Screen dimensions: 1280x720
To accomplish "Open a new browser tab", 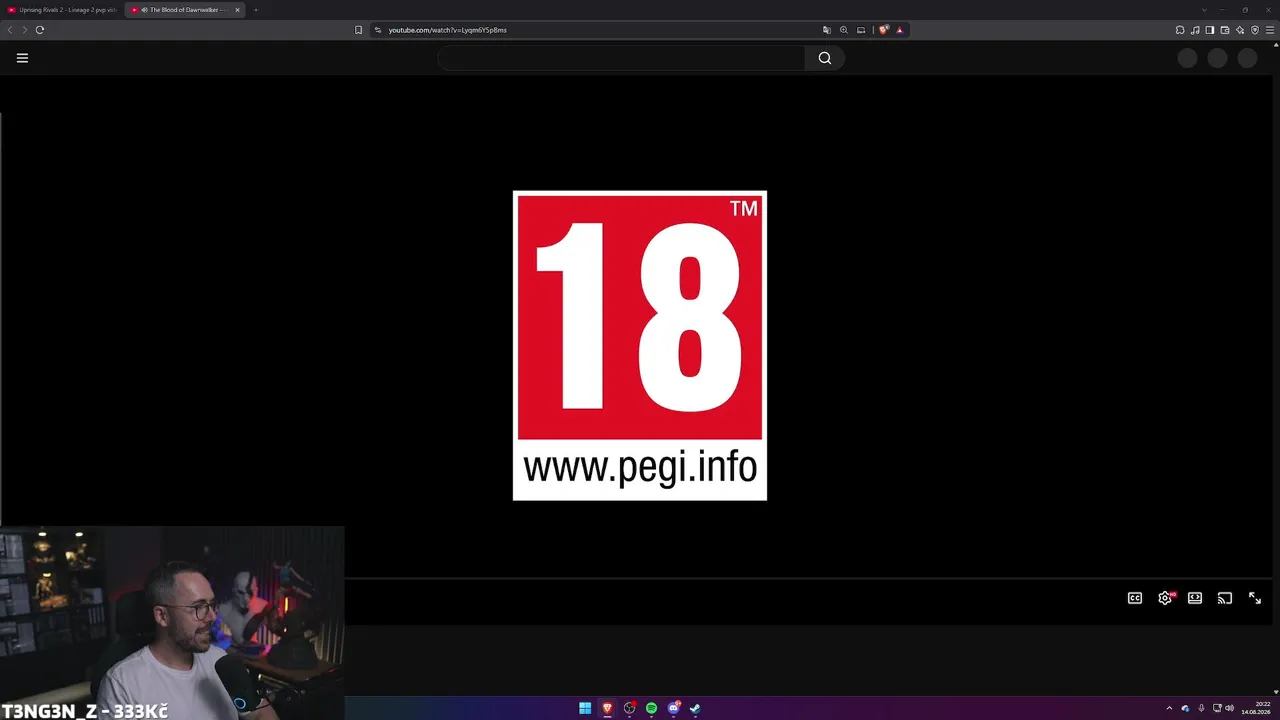I will pyautogui.click(x=256, y=10).
